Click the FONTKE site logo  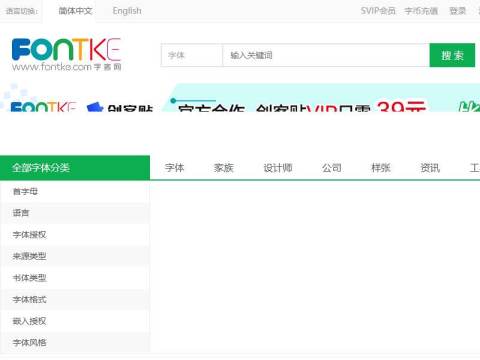pyautogui.click(x=66, y=54)
